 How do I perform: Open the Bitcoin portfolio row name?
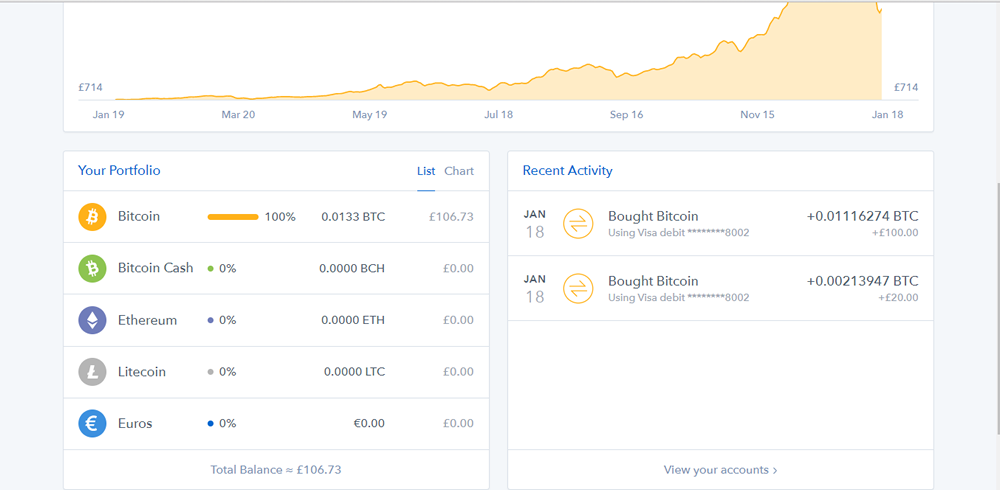139,216
